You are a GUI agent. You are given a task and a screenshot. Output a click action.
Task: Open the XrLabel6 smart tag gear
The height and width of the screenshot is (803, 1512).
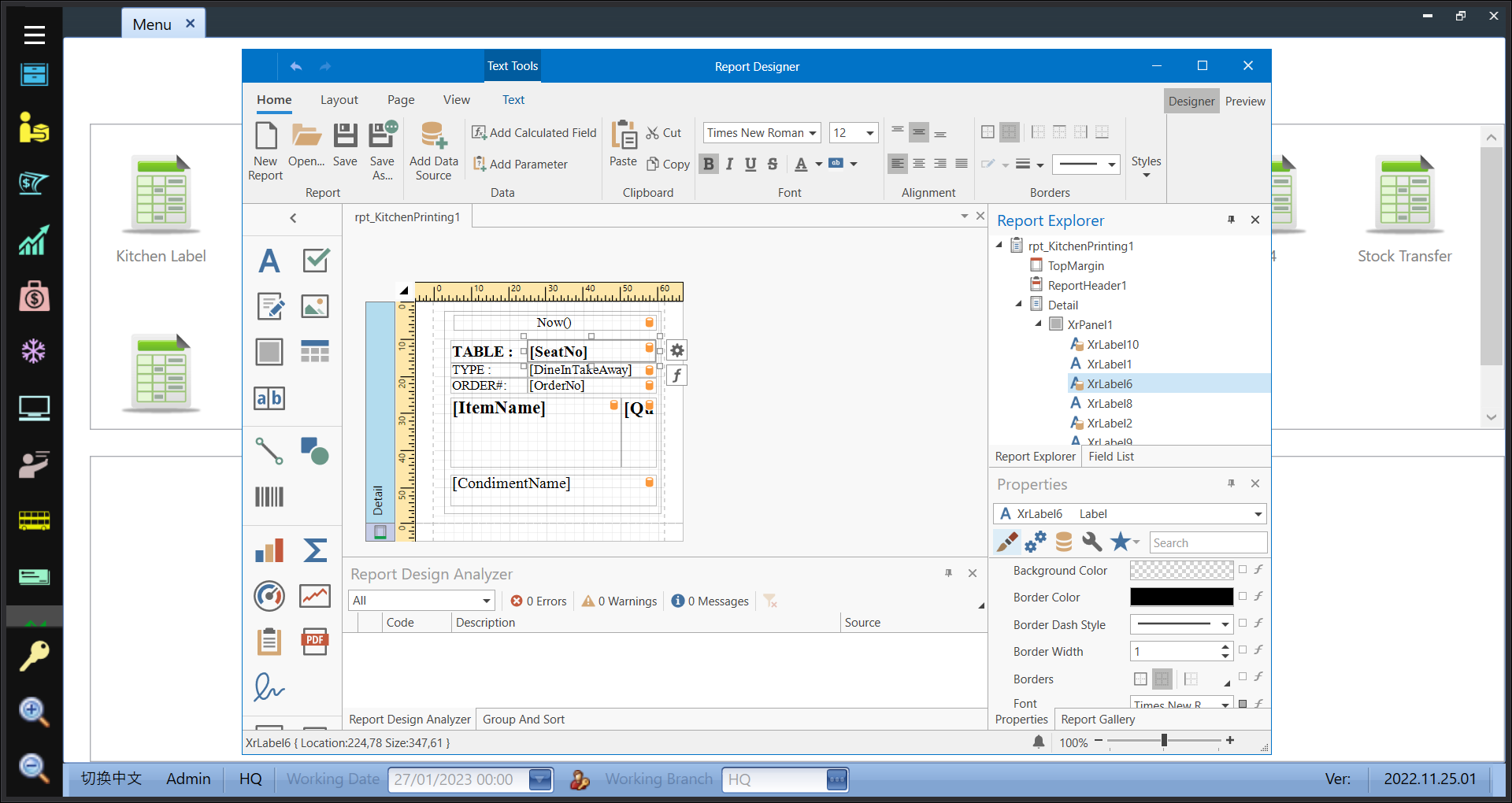(x=677, y=350)
